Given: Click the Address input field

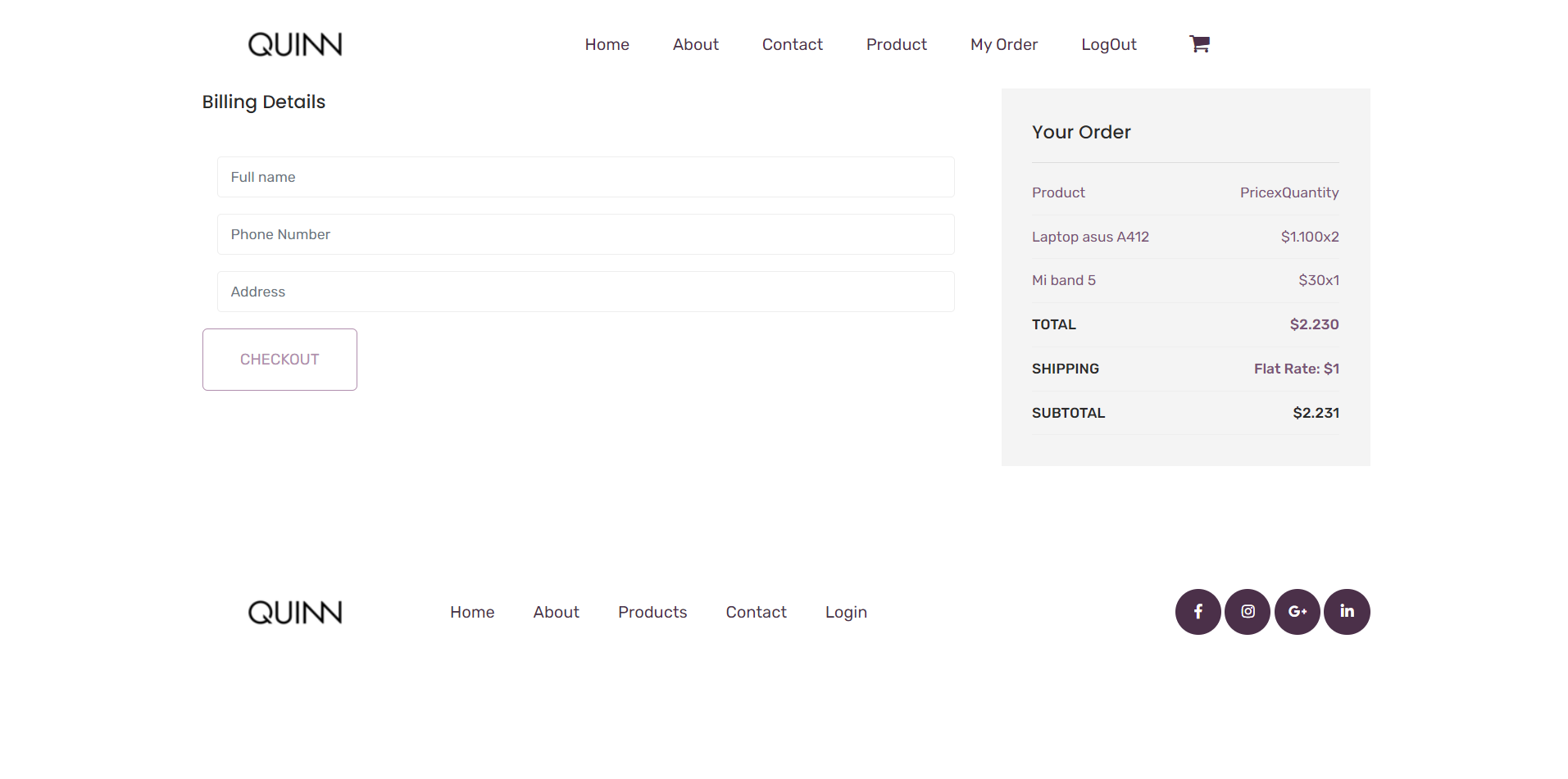Looking at the screenshot, I should (584, 292).
